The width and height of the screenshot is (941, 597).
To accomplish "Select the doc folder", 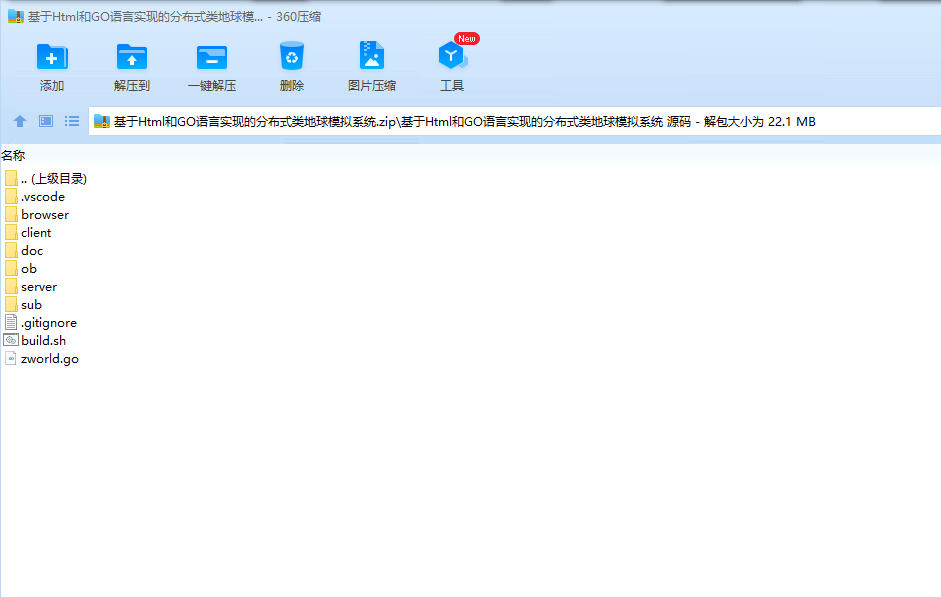I will 32,250.
